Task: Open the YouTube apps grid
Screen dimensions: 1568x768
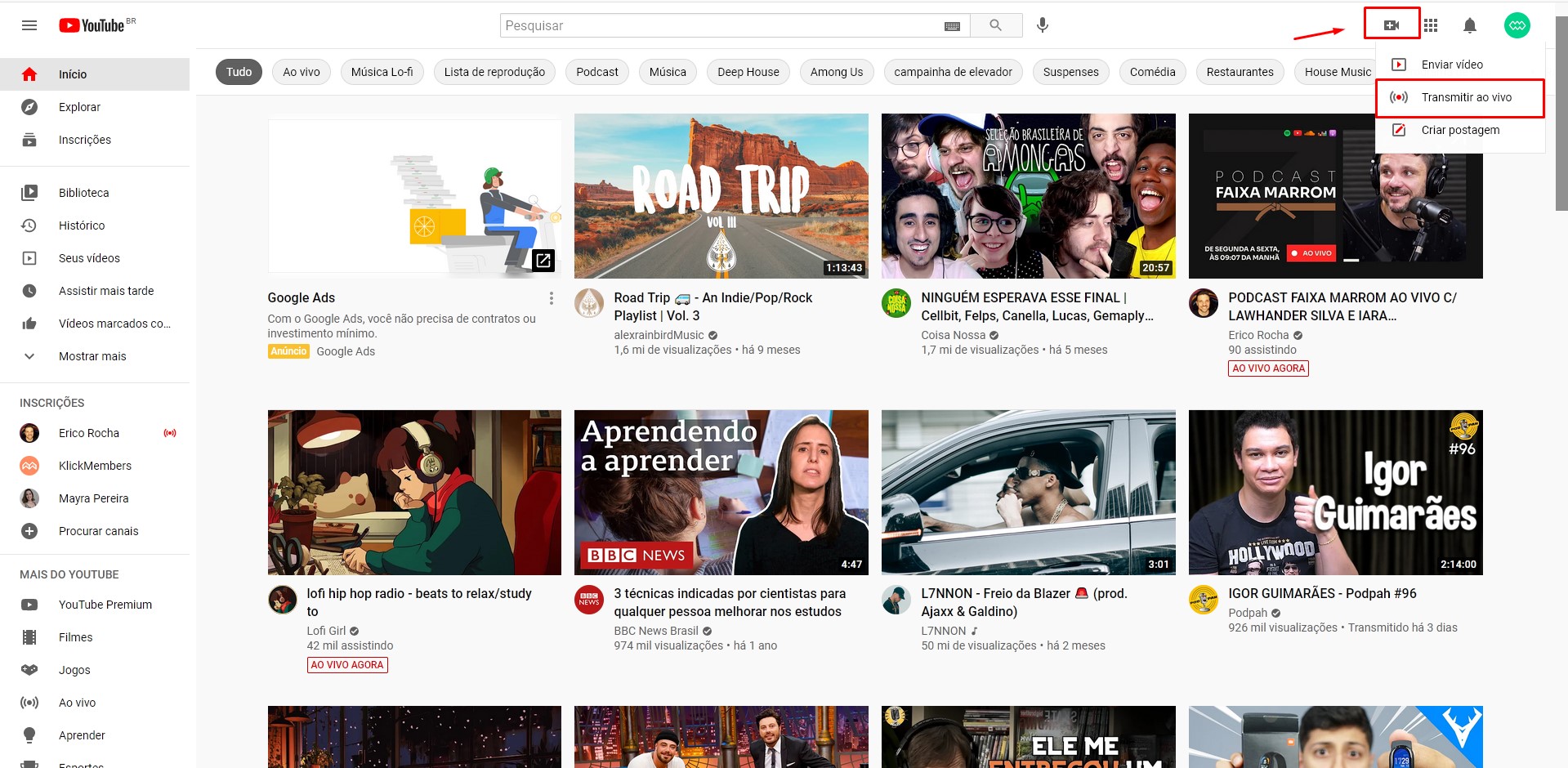Action: (x=1431, y=25)
